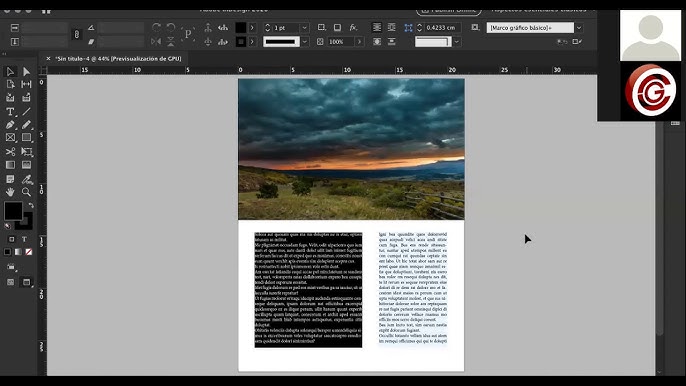Image resolution: width=686 pixels, height=386 pixels.
Task: Expand the fill color flyout arrow
Action: click(x=252, y=28)
